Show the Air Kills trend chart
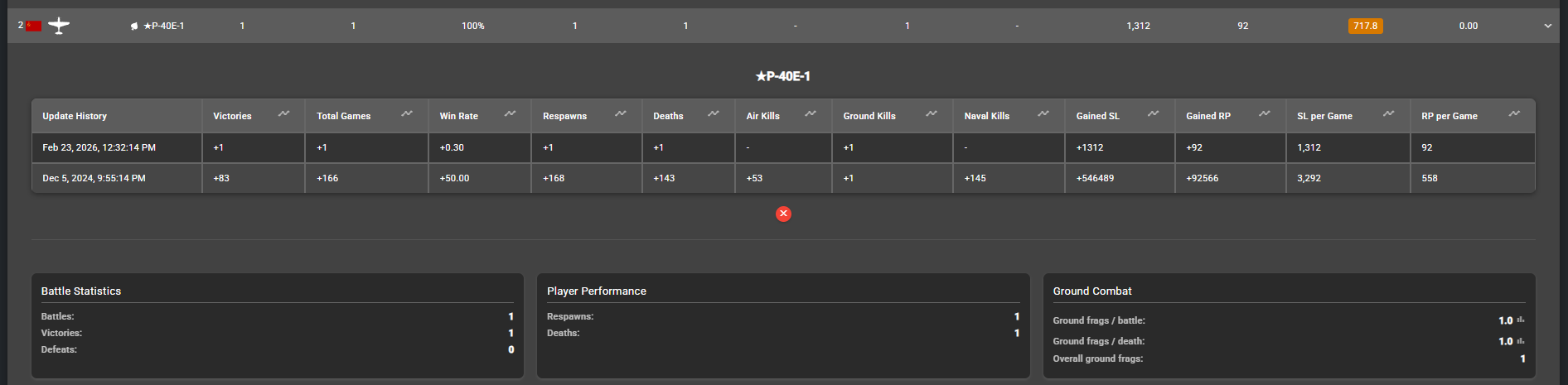The width and height of the screenshot is (1568, 385). coord(811,113)
